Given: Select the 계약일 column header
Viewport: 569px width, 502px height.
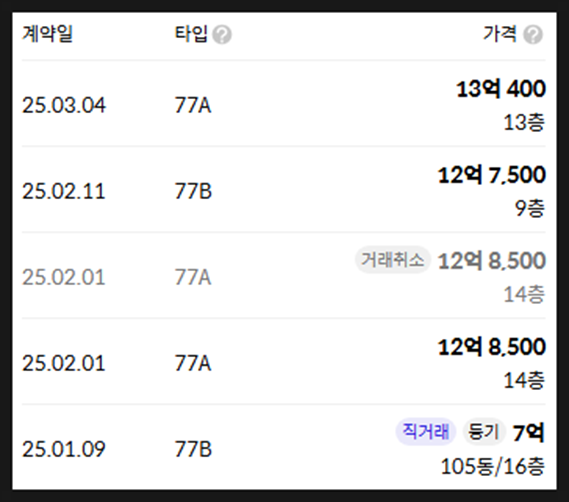Looking at the screenshot, I should pyautogui.click(x=48, y=34).
